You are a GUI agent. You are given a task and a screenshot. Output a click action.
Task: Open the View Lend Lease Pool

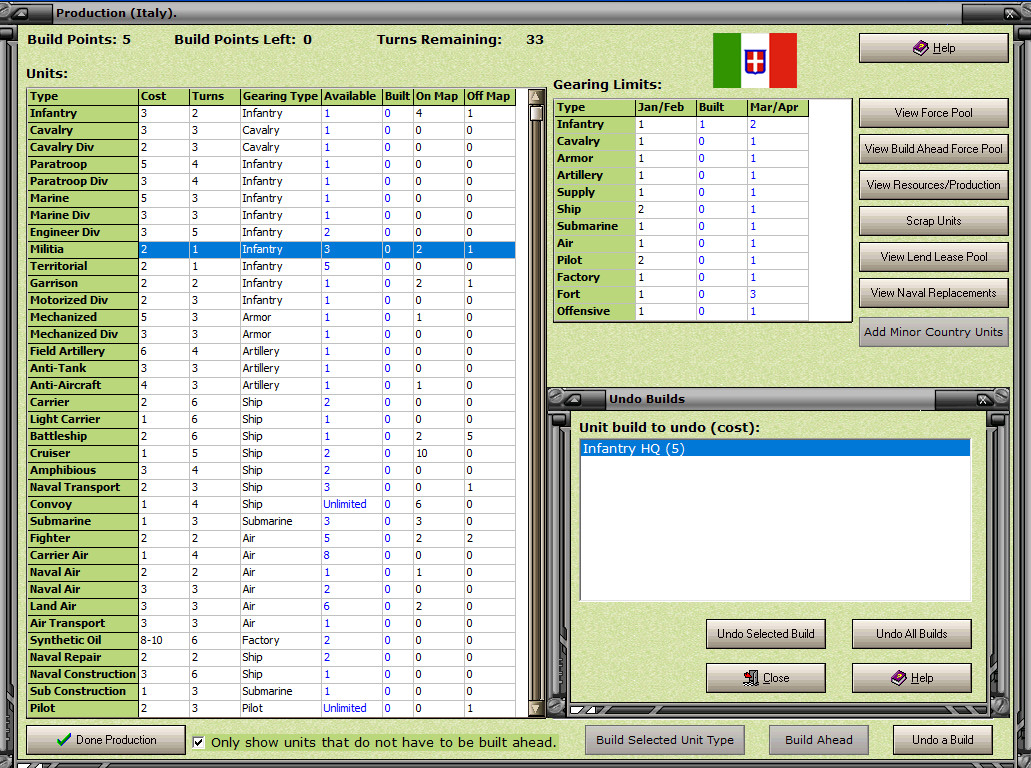932,257
